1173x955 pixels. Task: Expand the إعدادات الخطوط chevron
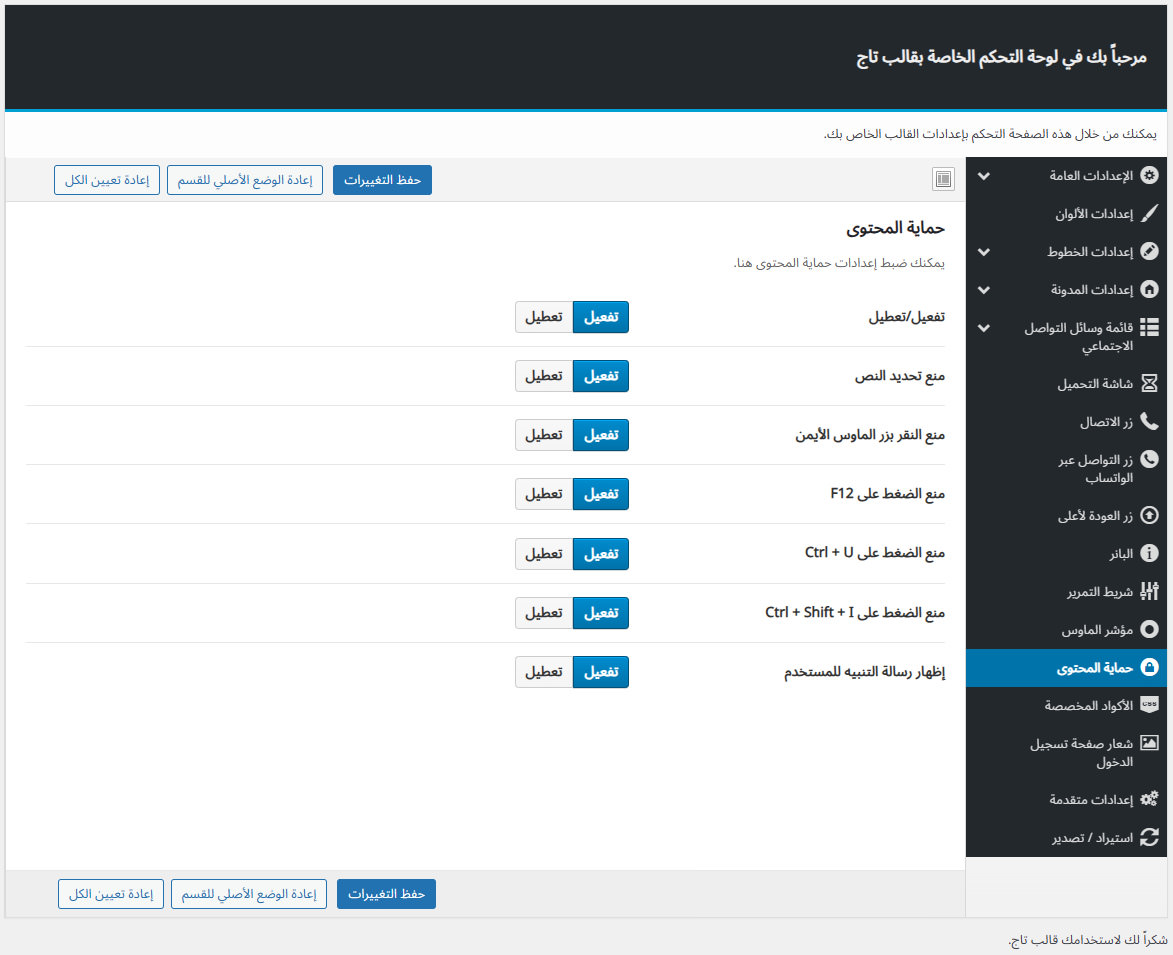coord(983,252)
